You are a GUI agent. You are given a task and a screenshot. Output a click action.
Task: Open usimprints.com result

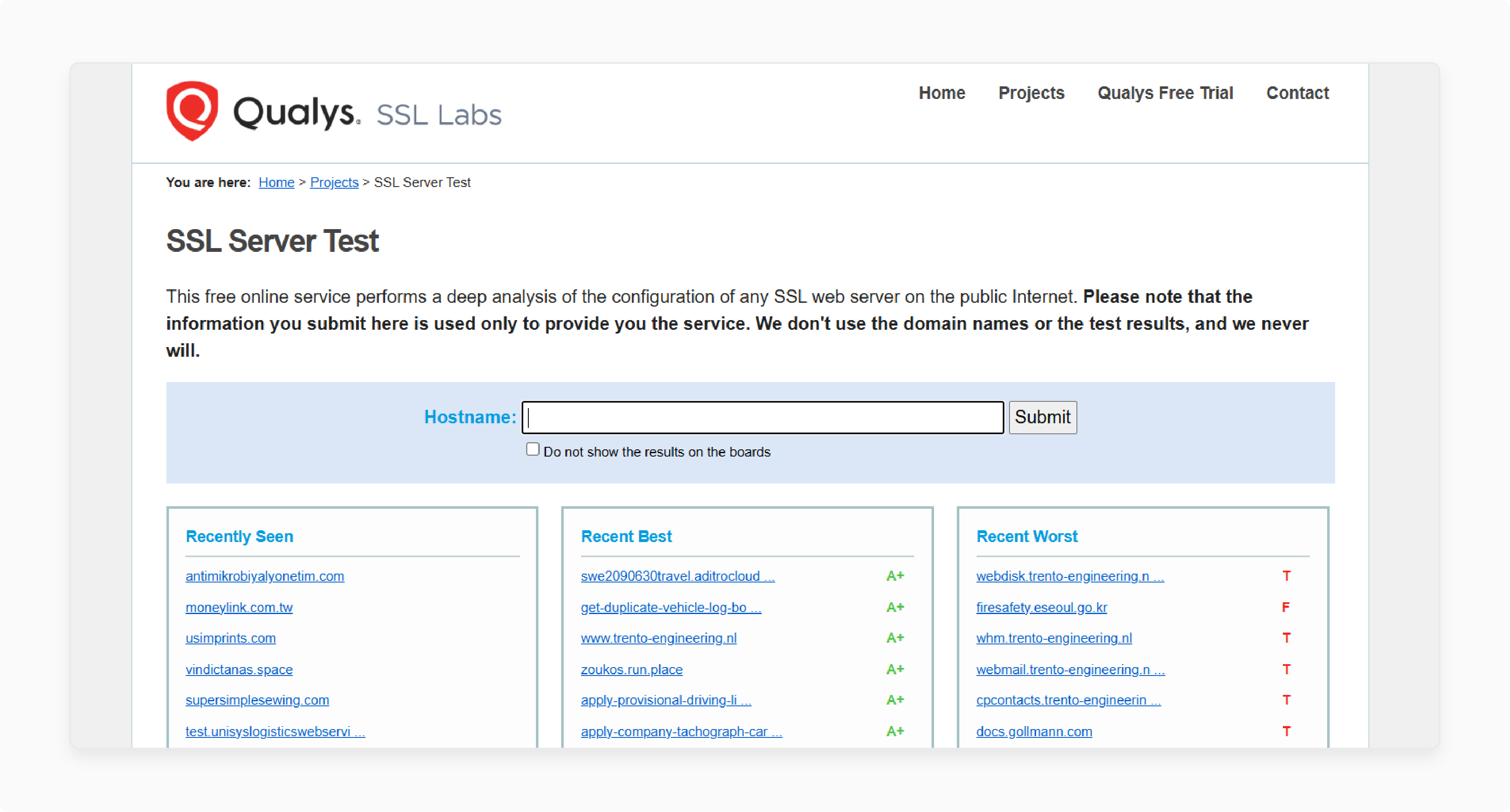pos(230,638)
